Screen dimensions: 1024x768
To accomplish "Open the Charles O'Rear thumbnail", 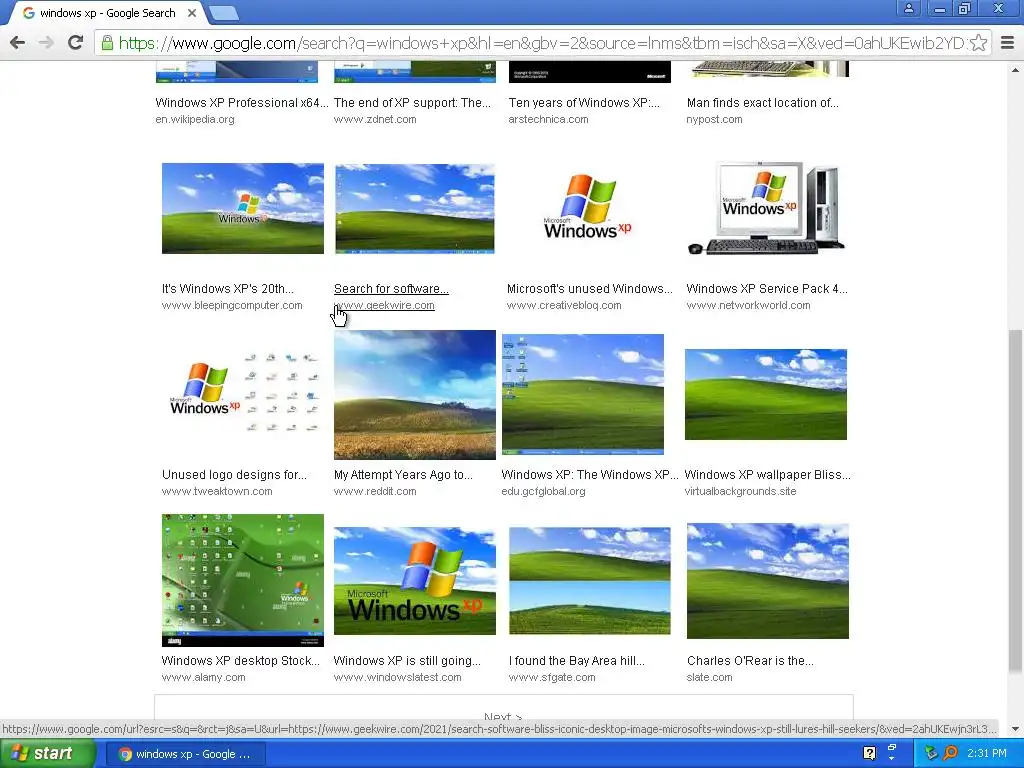I will pos(768,581).
